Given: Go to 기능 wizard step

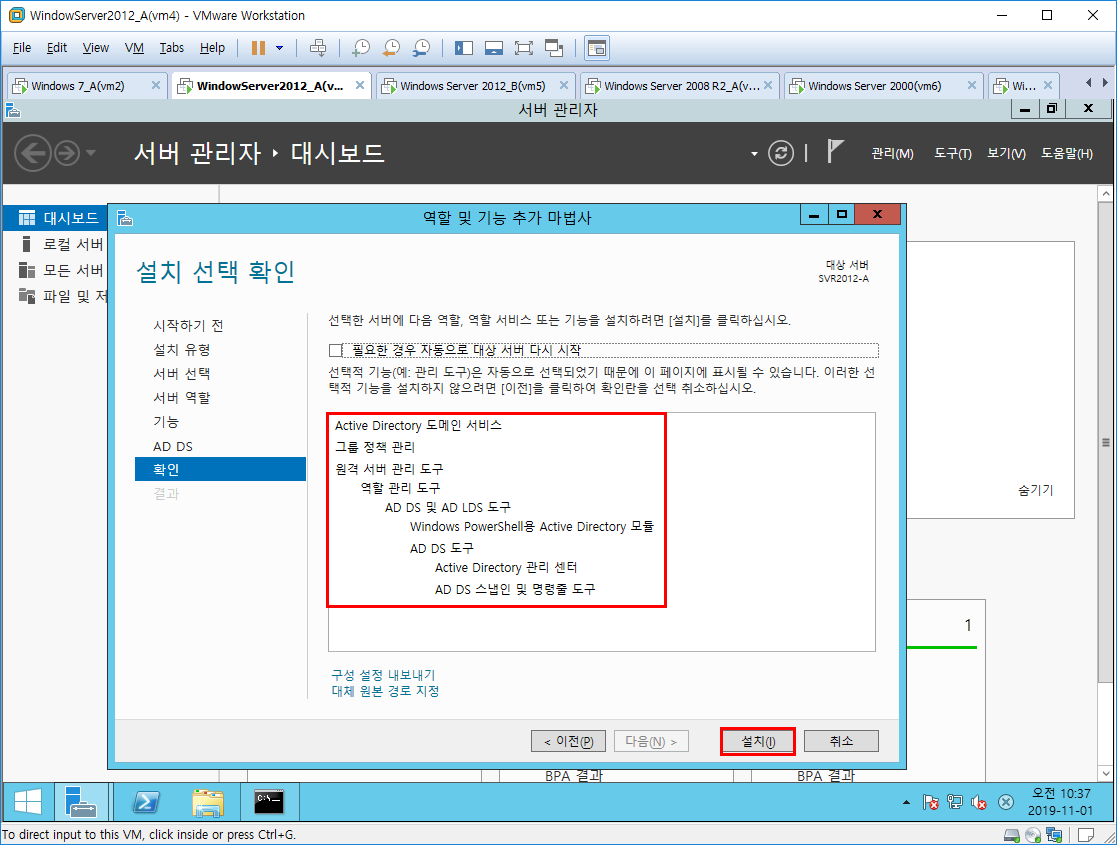Looking at the screenshot, I should coord(165,422).
